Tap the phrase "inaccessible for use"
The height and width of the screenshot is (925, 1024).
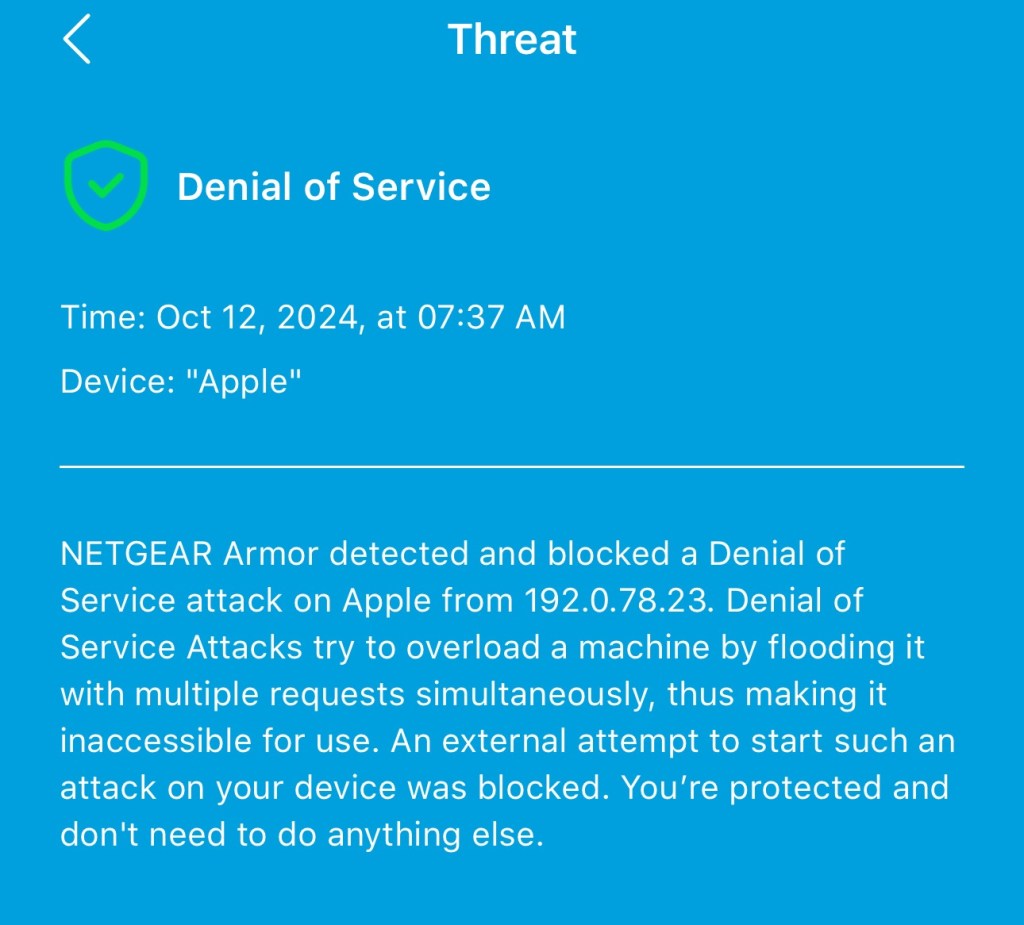pyautogui.click(x=220, y=741)
